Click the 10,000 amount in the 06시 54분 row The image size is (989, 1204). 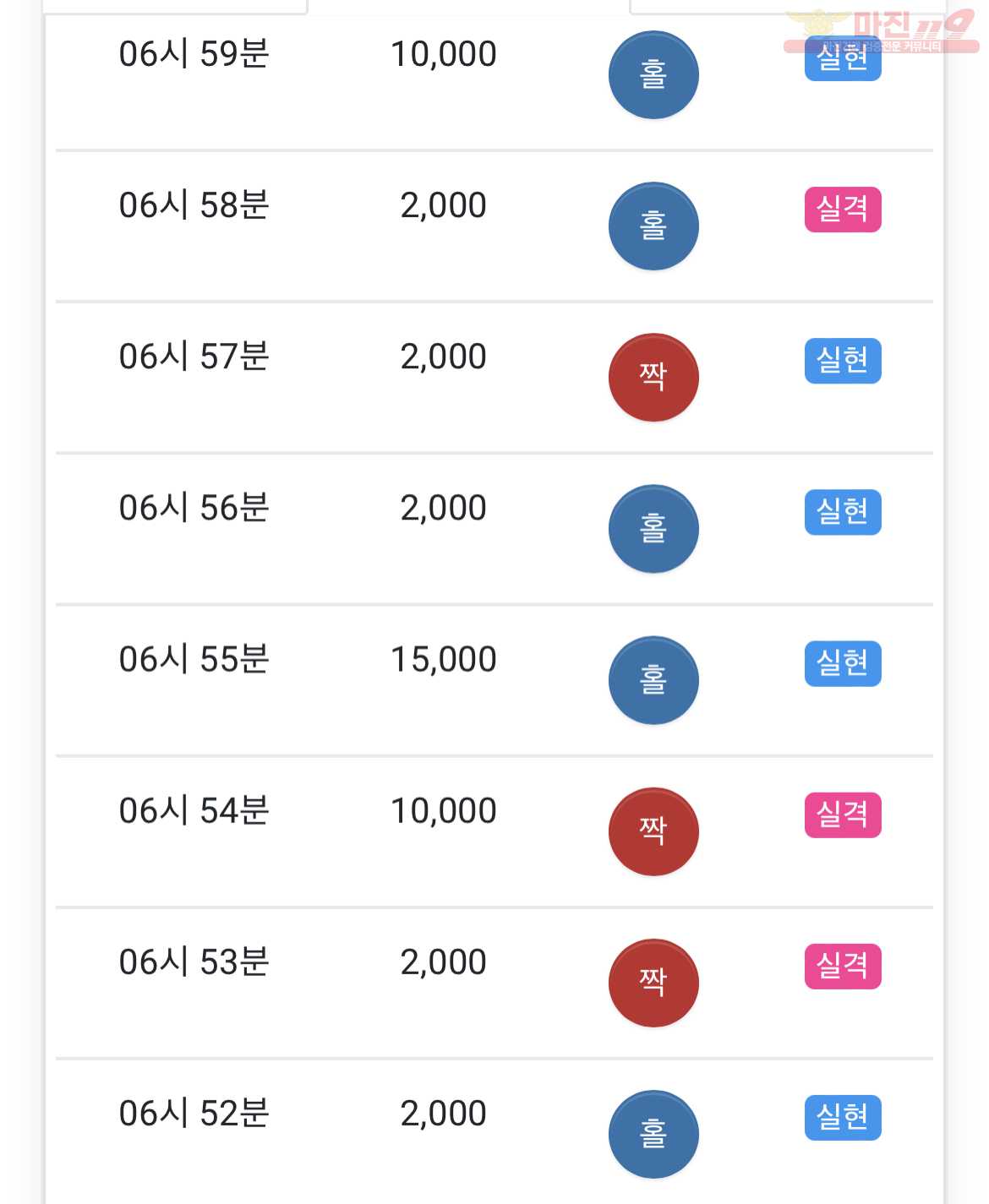(444, 811)
